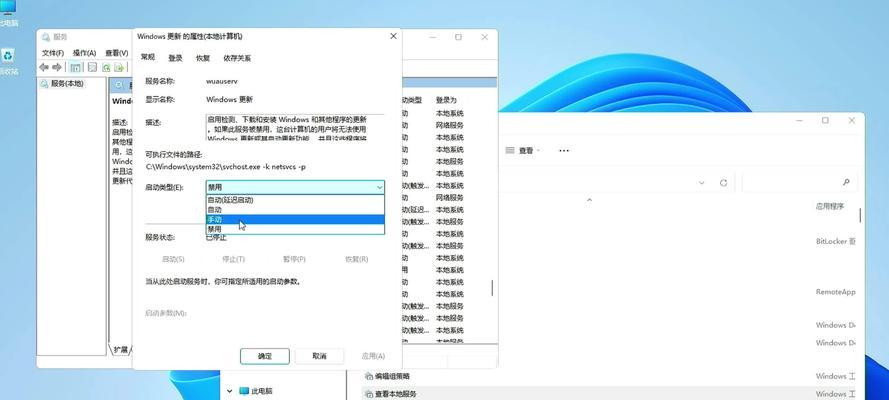Choose 手动 from the startup type list
Viewport: 889px width, 400px height.
pyautogui.click(x=295, y=219)
